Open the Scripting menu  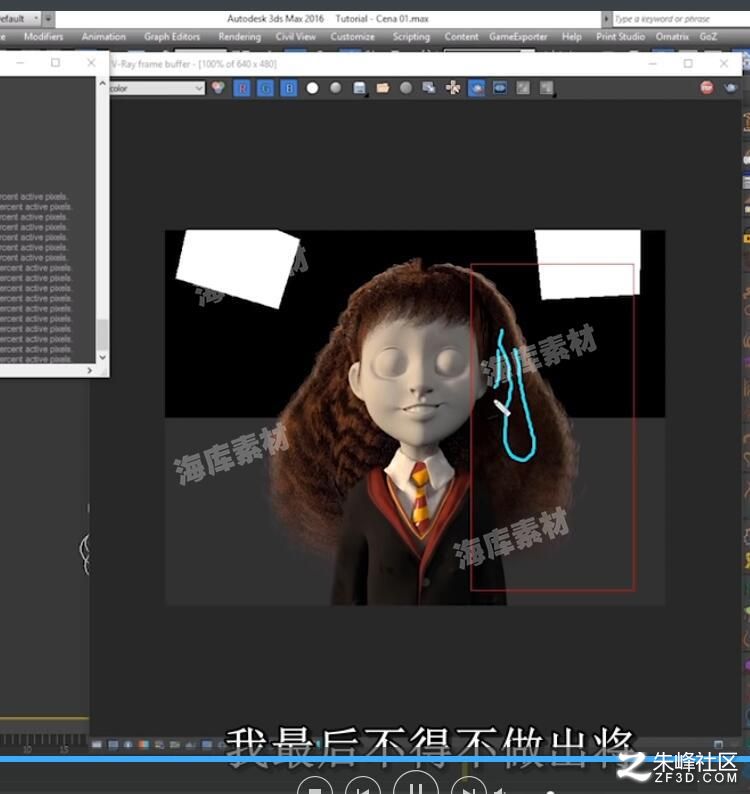click(411, 36)
